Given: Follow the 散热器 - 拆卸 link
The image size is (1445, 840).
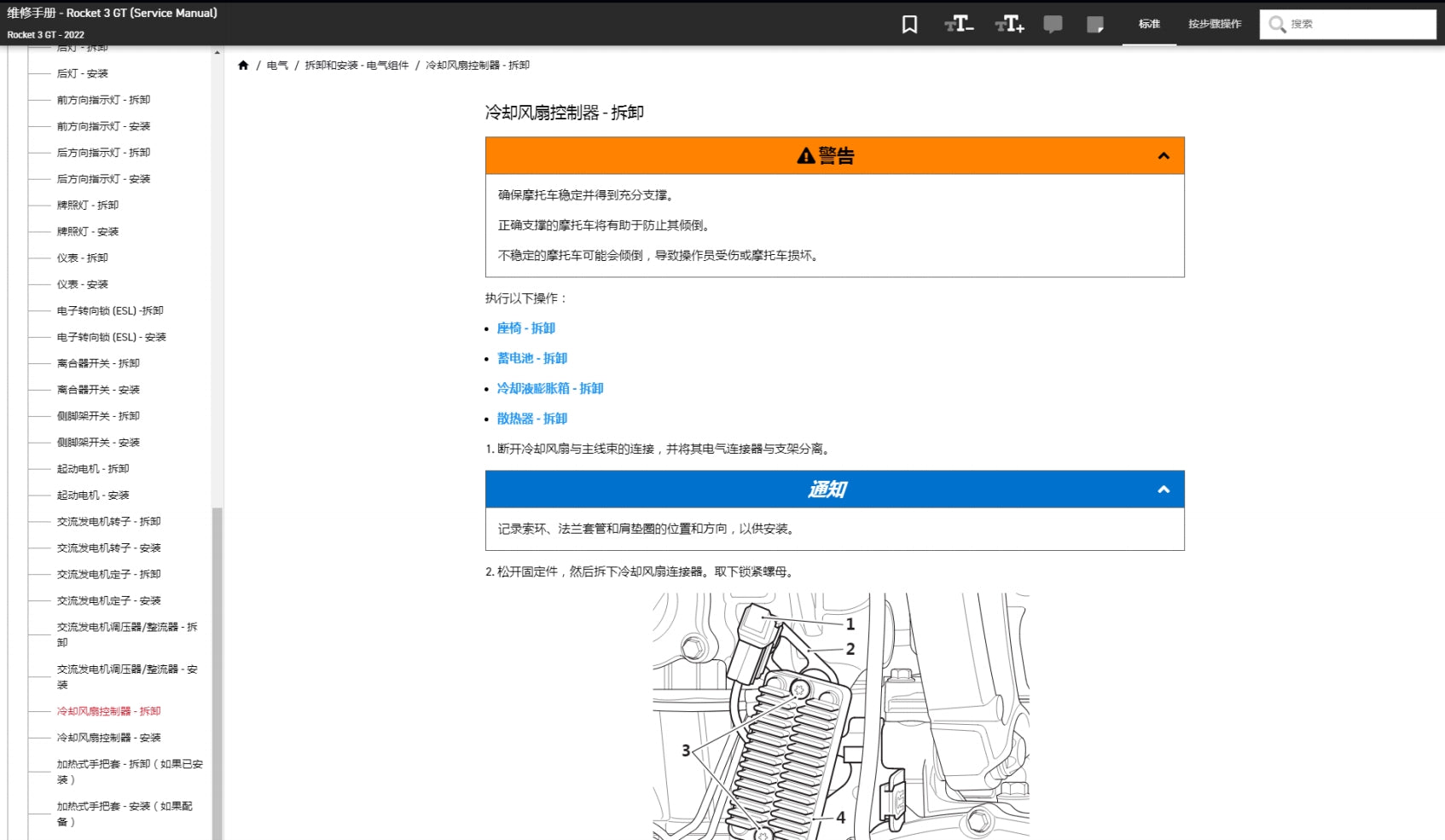Looking at the screenshot, I should pyautogui.click(x=531, y=419).
